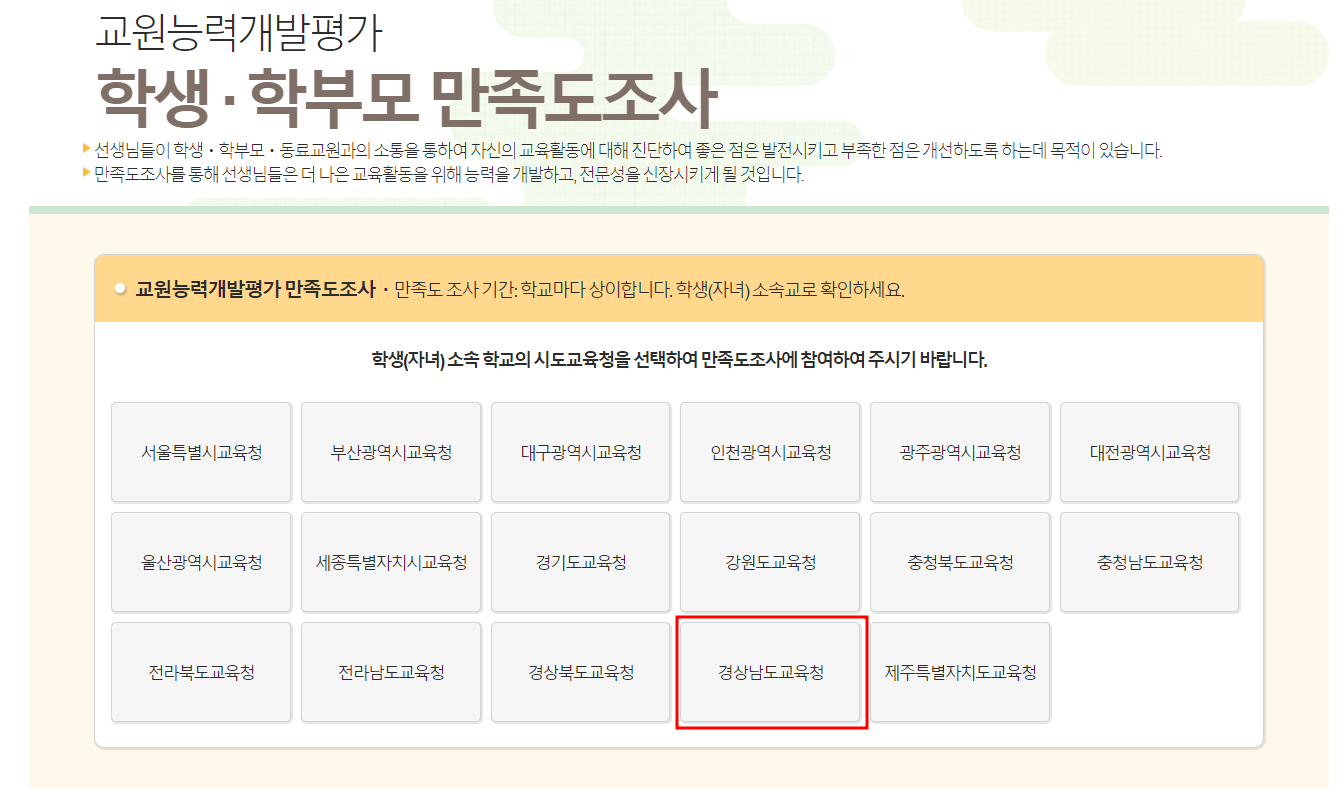Screen dimensions: 1342x788
Task: Select 광주광역시교육청 button
Action: (960, 452)
